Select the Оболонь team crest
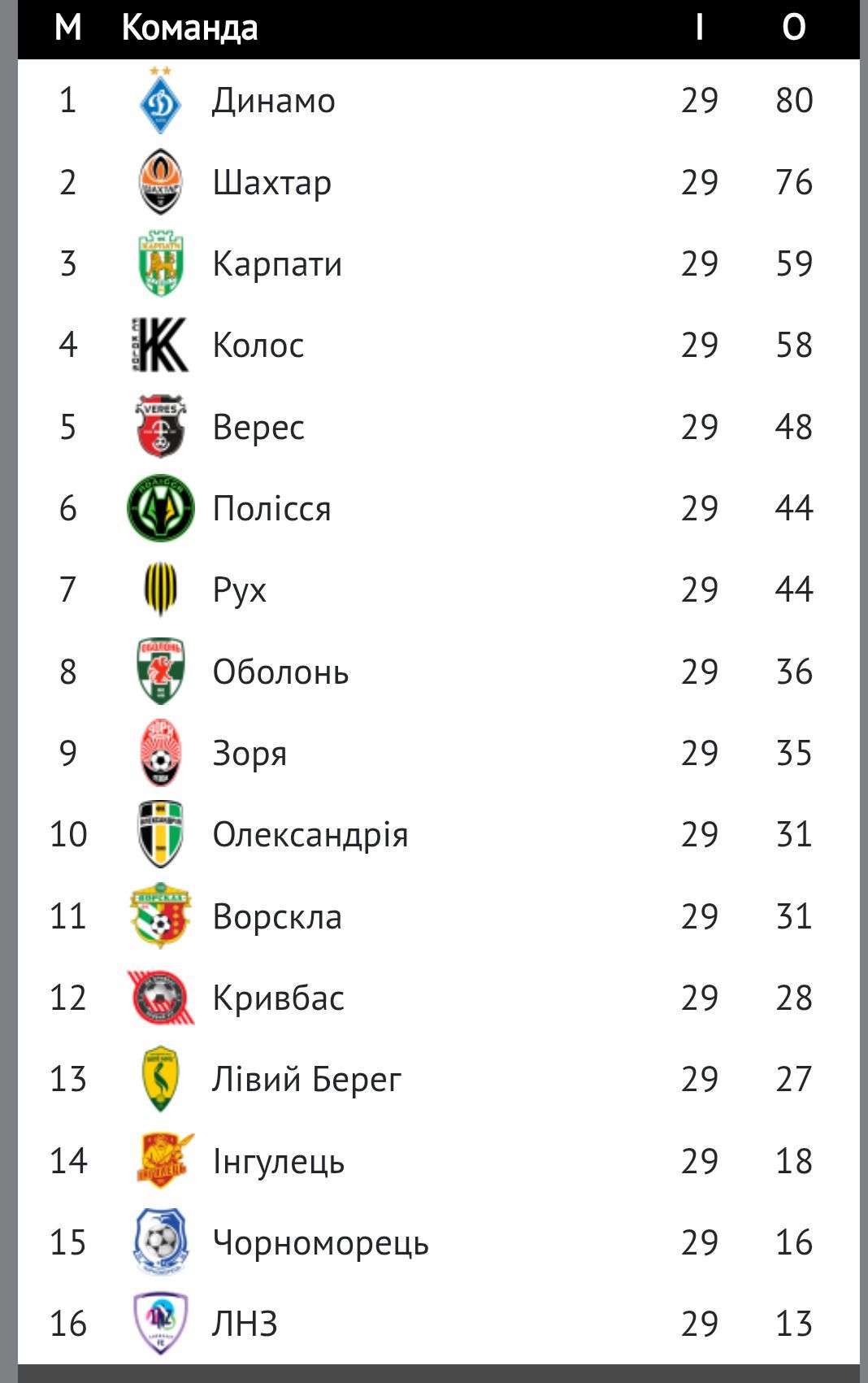 (x=161, y=672)
